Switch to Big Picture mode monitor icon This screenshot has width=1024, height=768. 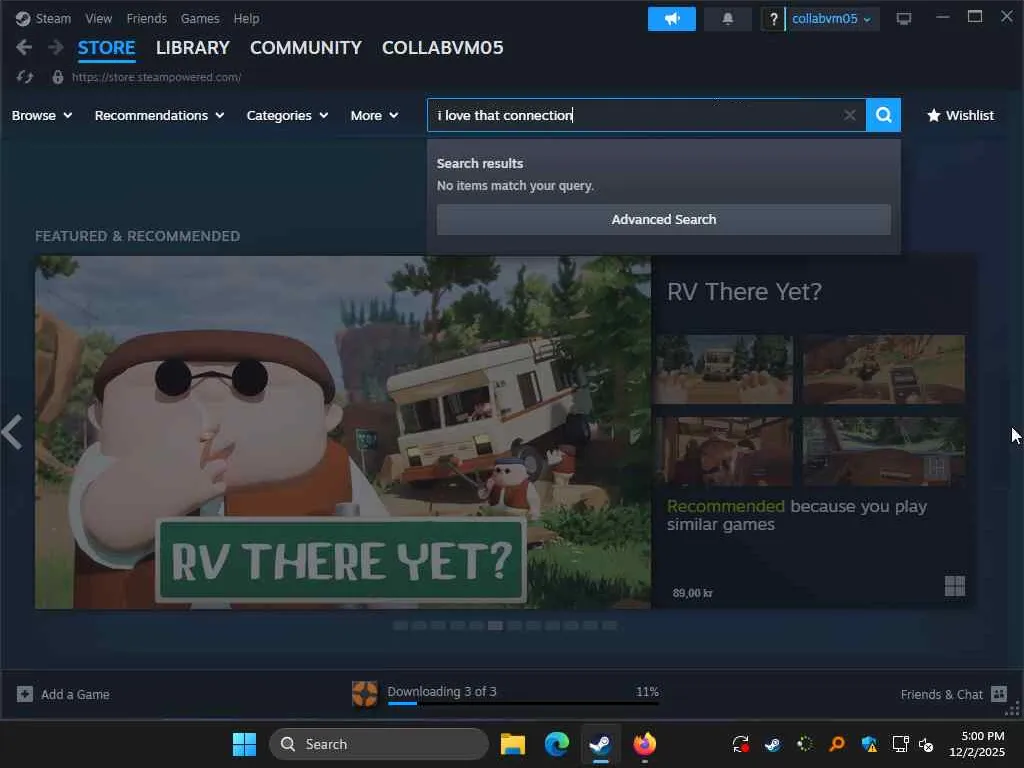[904, 19]
